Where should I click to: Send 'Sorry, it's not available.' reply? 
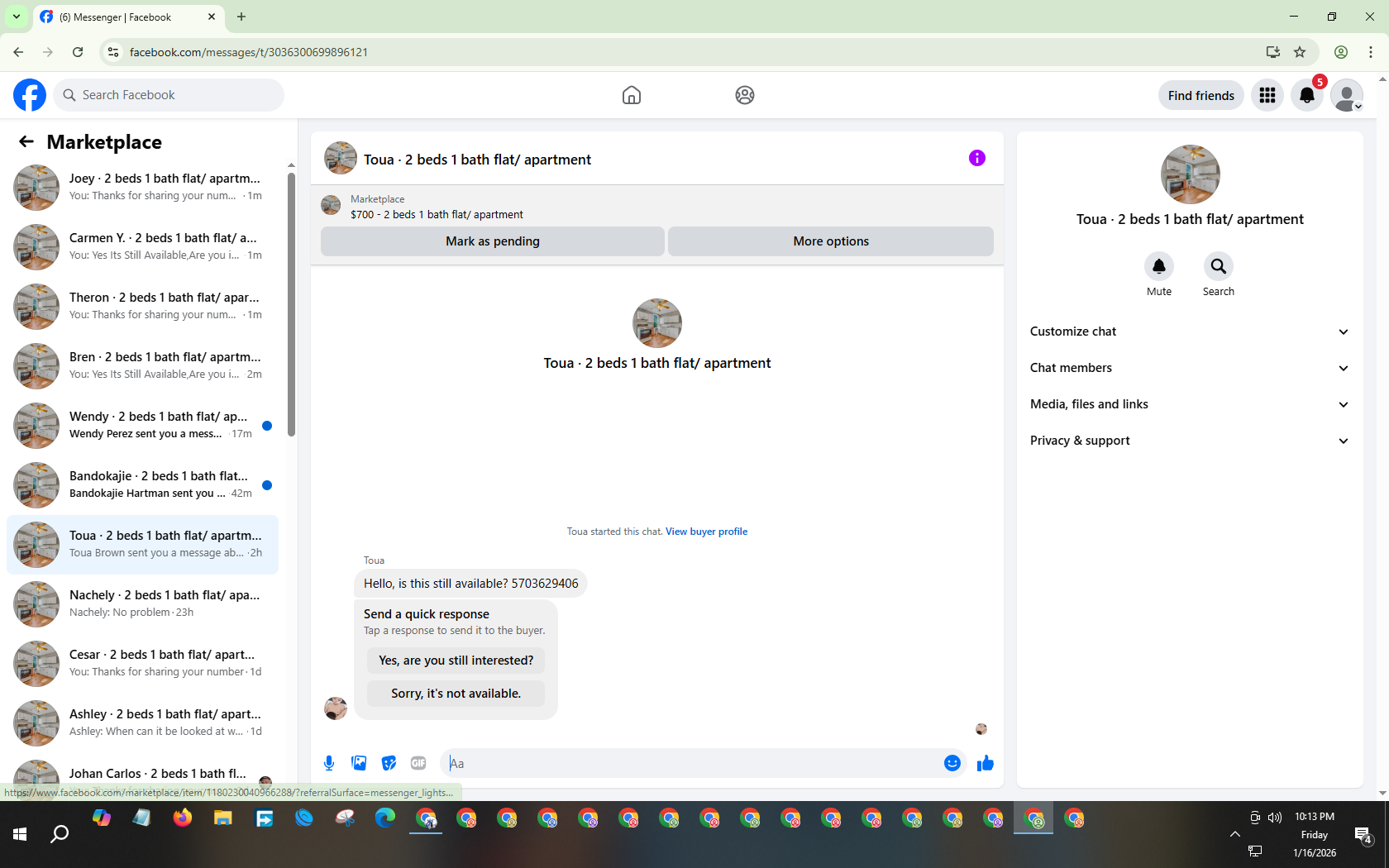coord(456,694)
